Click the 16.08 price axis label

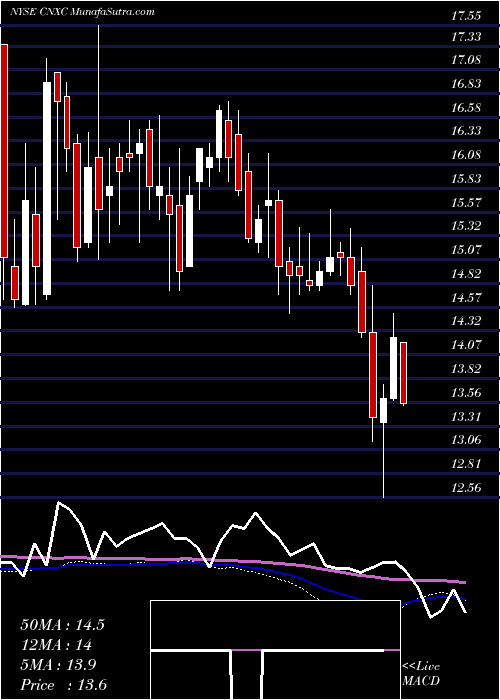pyautogui.click(x=466, y=155)
